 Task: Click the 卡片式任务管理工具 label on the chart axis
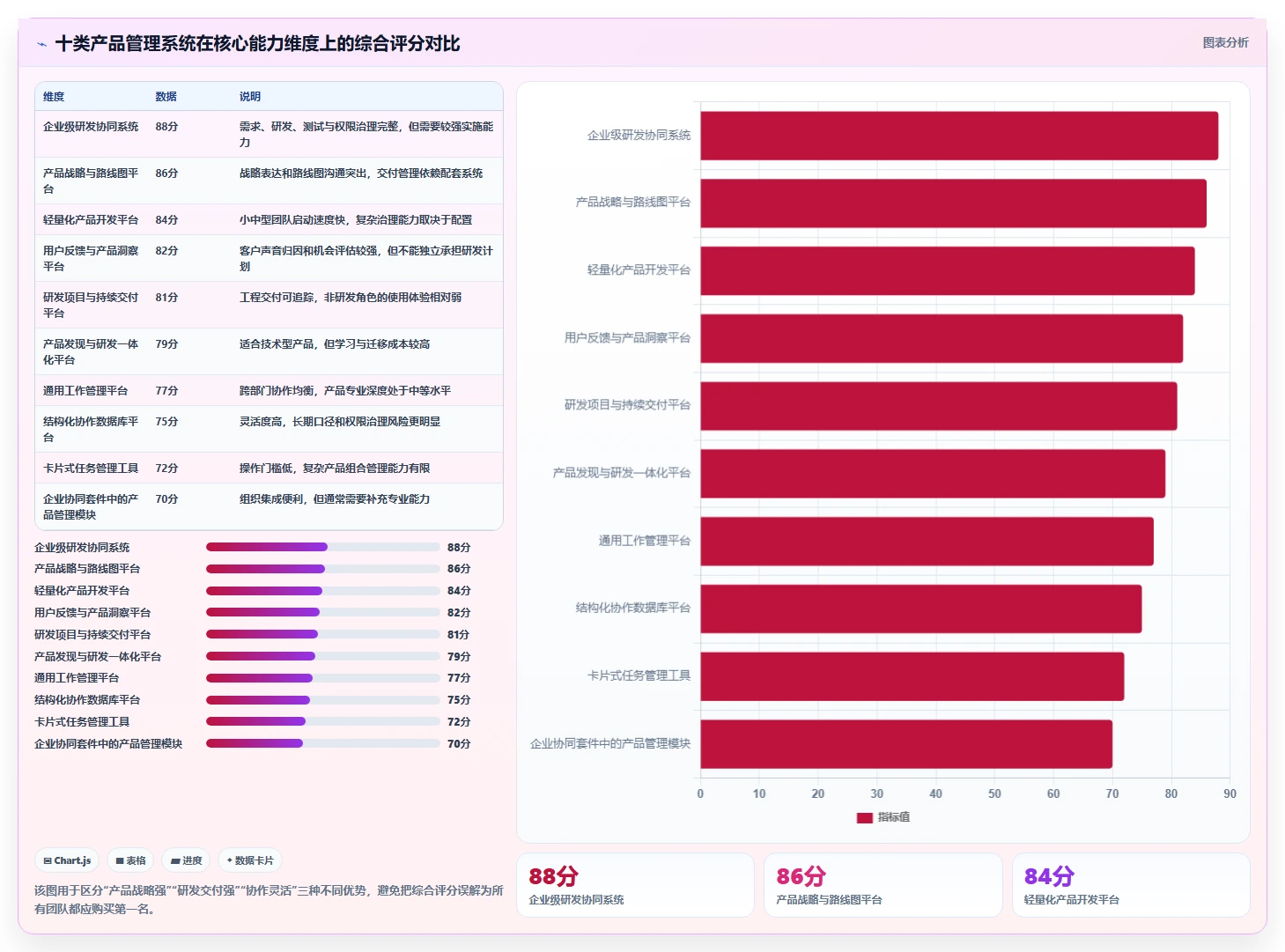(x=639, y=676)
